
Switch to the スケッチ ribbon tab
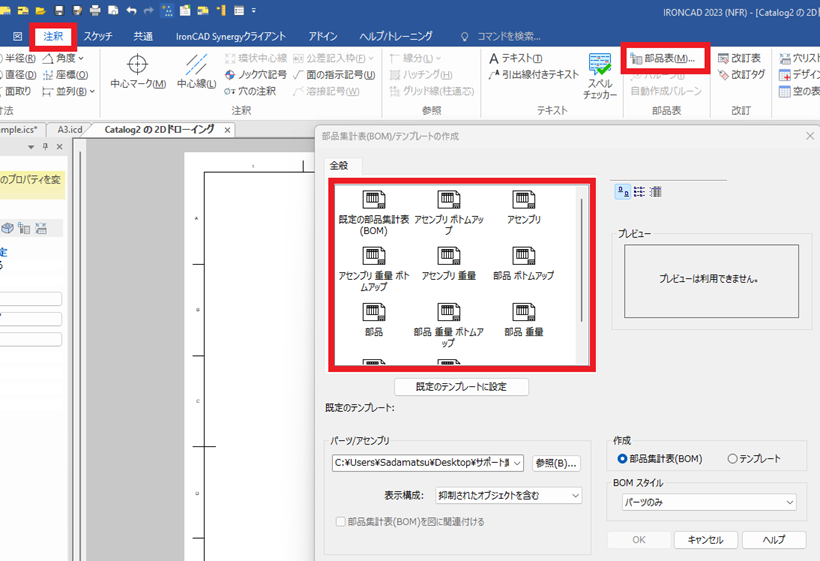point(98,36)
